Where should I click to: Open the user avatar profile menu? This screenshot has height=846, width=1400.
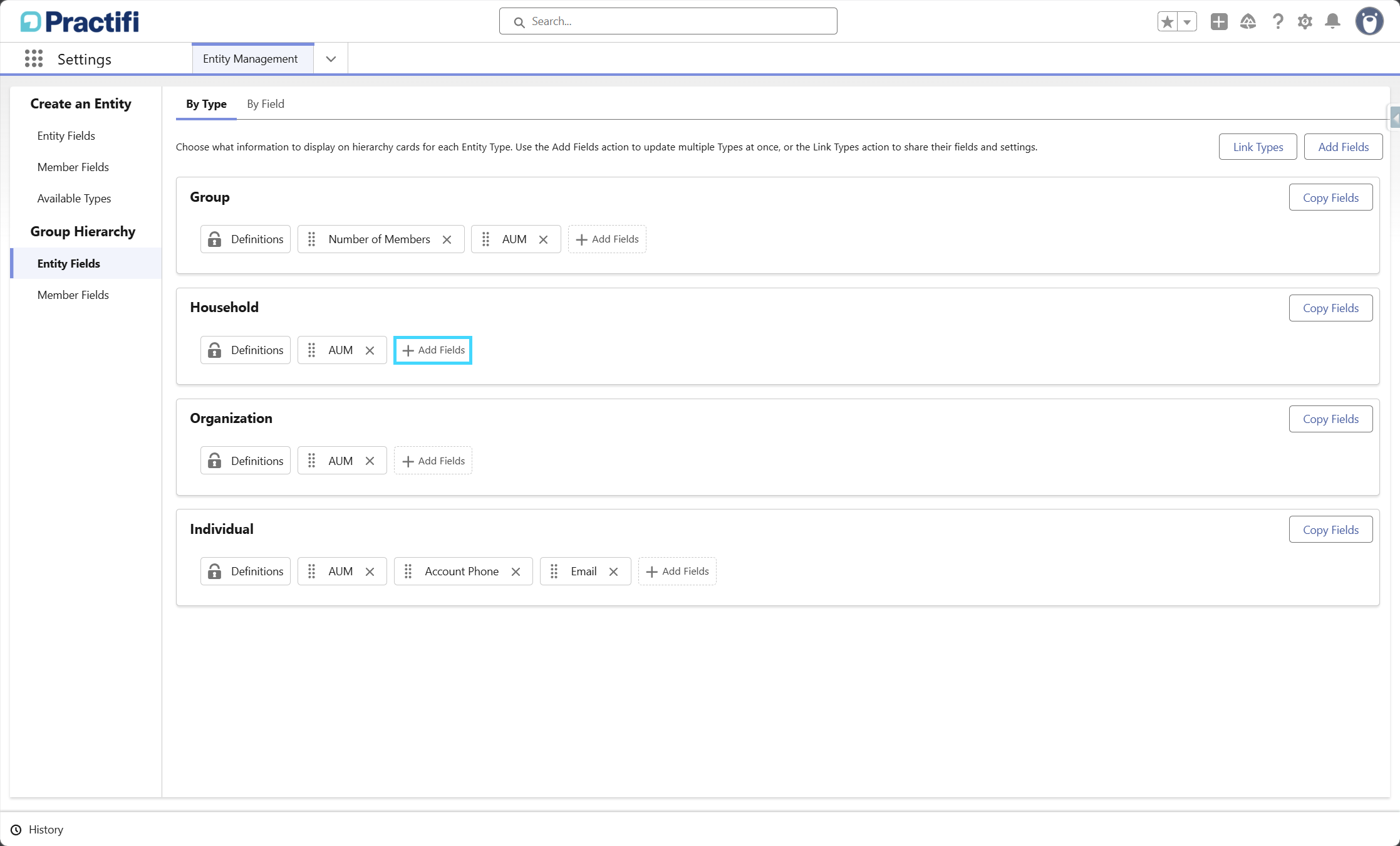tap(1369, 22)
